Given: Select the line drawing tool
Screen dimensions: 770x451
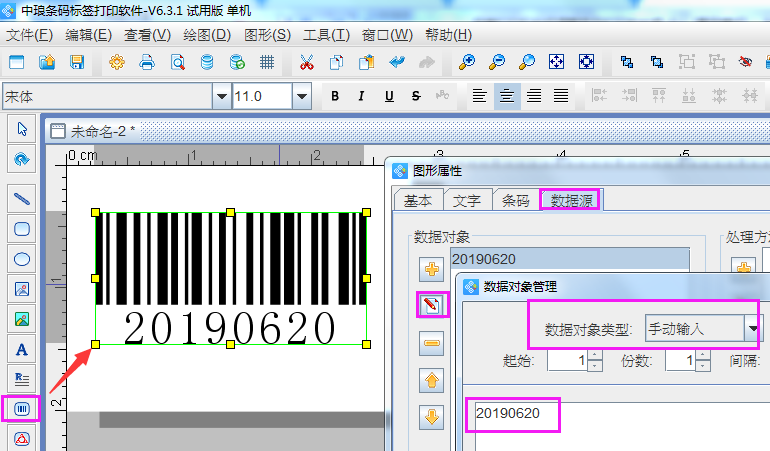Looking at the screenshot, I should tap(22, 199).
